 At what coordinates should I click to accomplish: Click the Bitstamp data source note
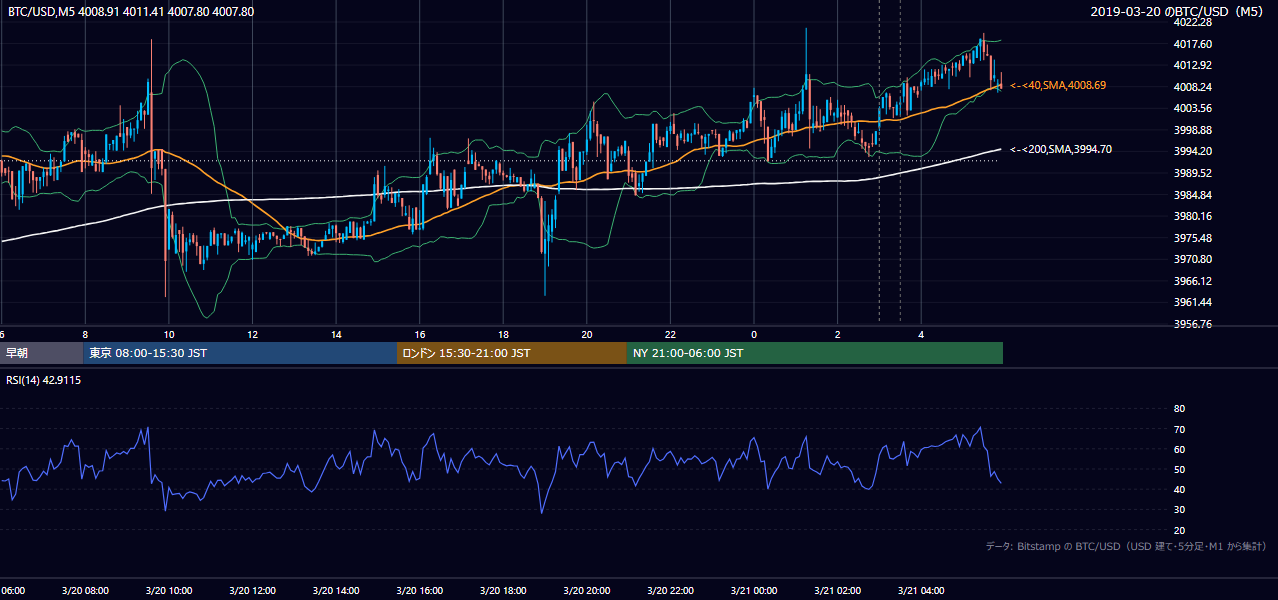click(1127, 546)
